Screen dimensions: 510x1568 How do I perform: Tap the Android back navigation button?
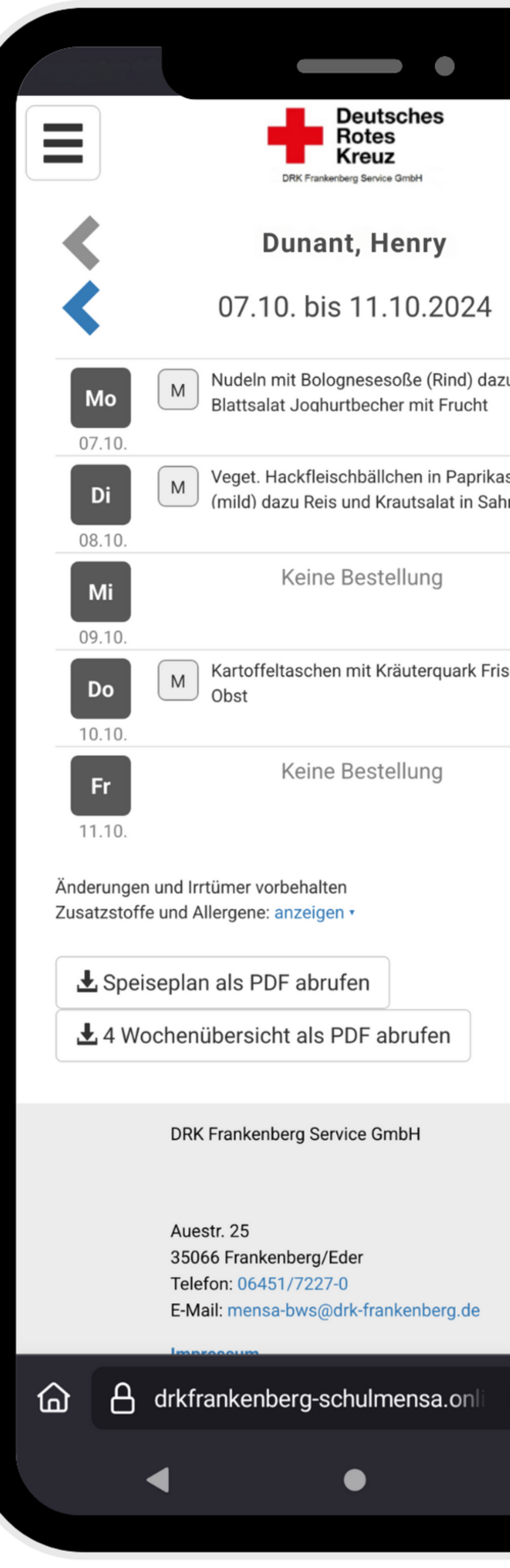click(158, 1479)
